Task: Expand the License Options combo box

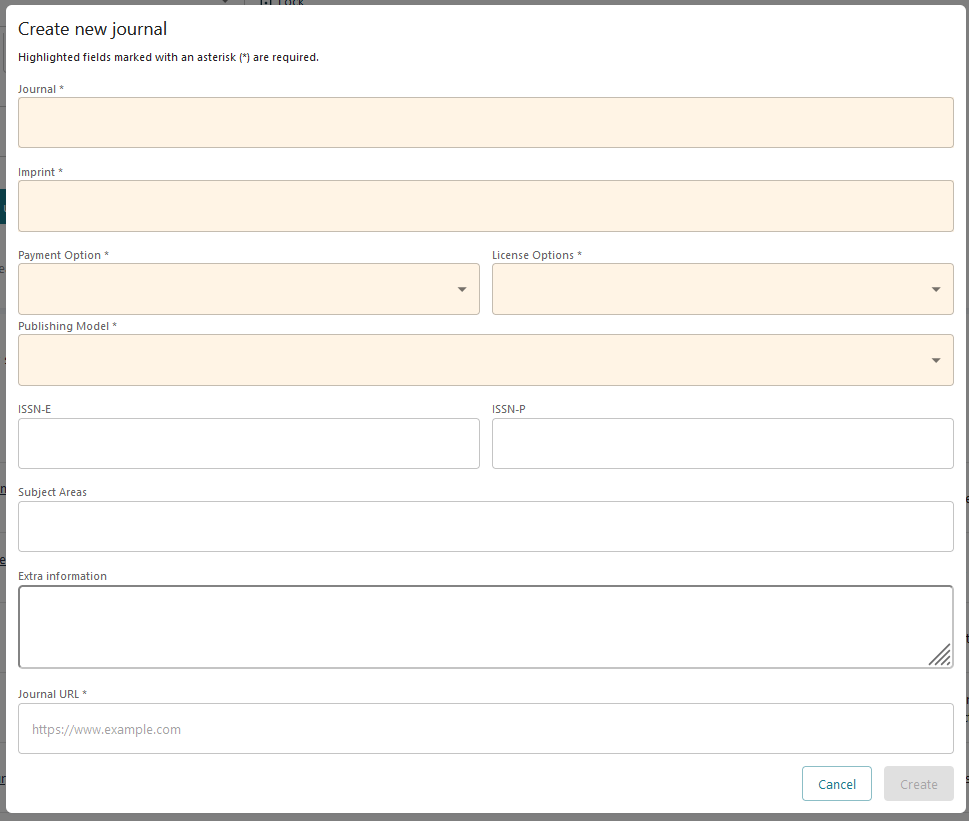Action: (722, 288)
